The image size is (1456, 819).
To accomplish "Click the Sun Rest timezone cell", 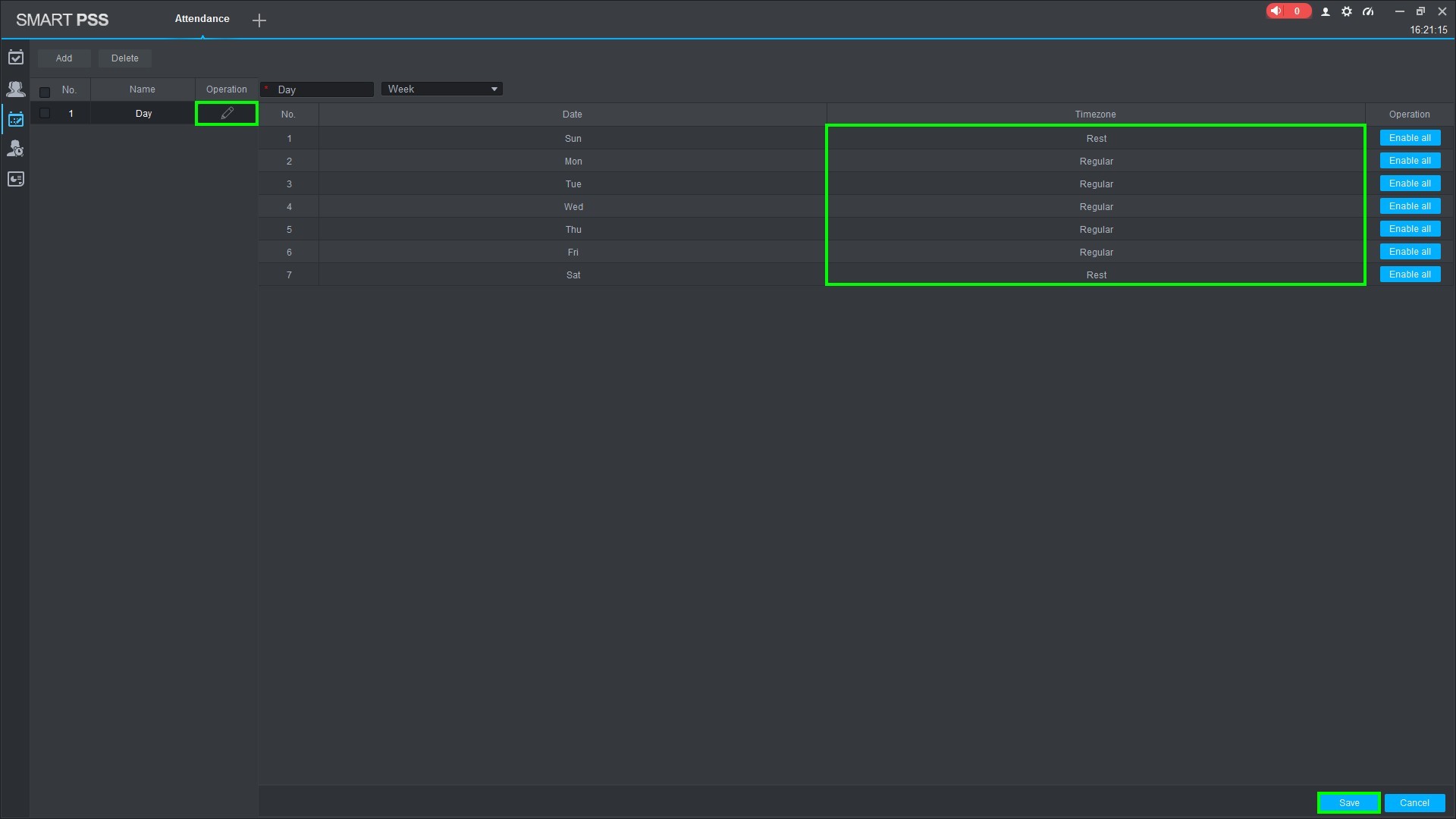I will coord(1096,138).
